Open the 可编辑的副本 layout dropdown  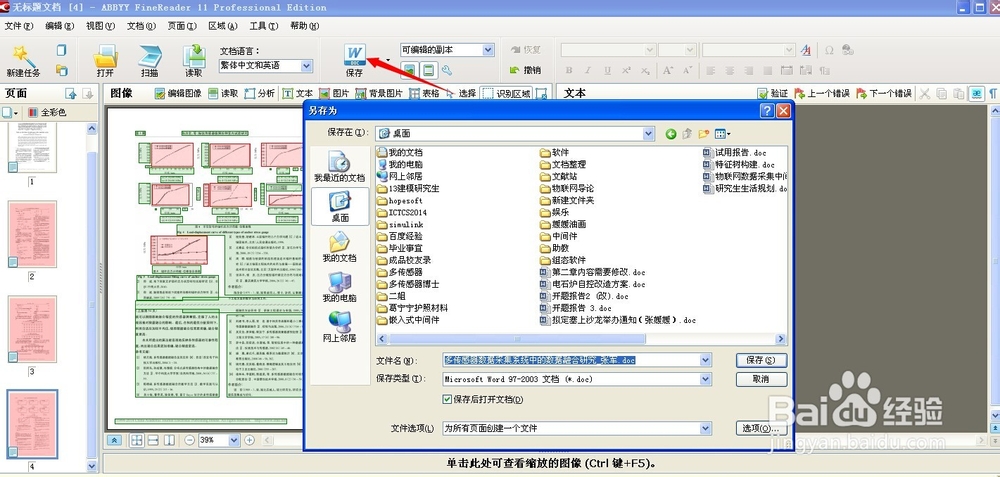(488, 50)
